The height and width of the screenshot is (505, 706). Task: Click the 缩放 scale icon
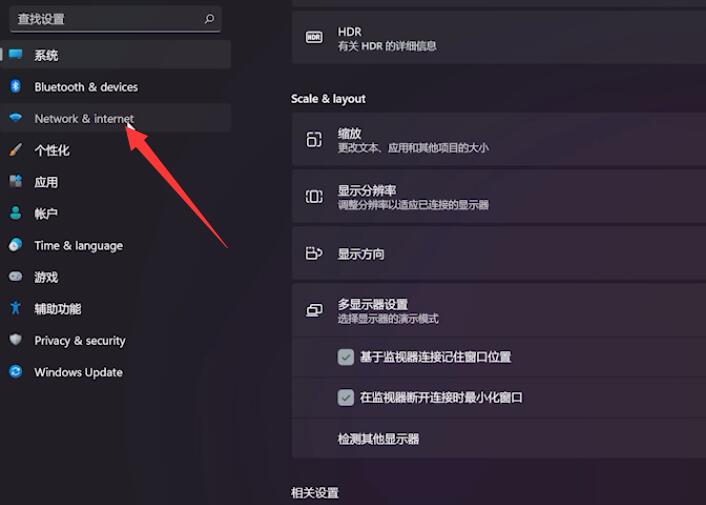(314, 140)
